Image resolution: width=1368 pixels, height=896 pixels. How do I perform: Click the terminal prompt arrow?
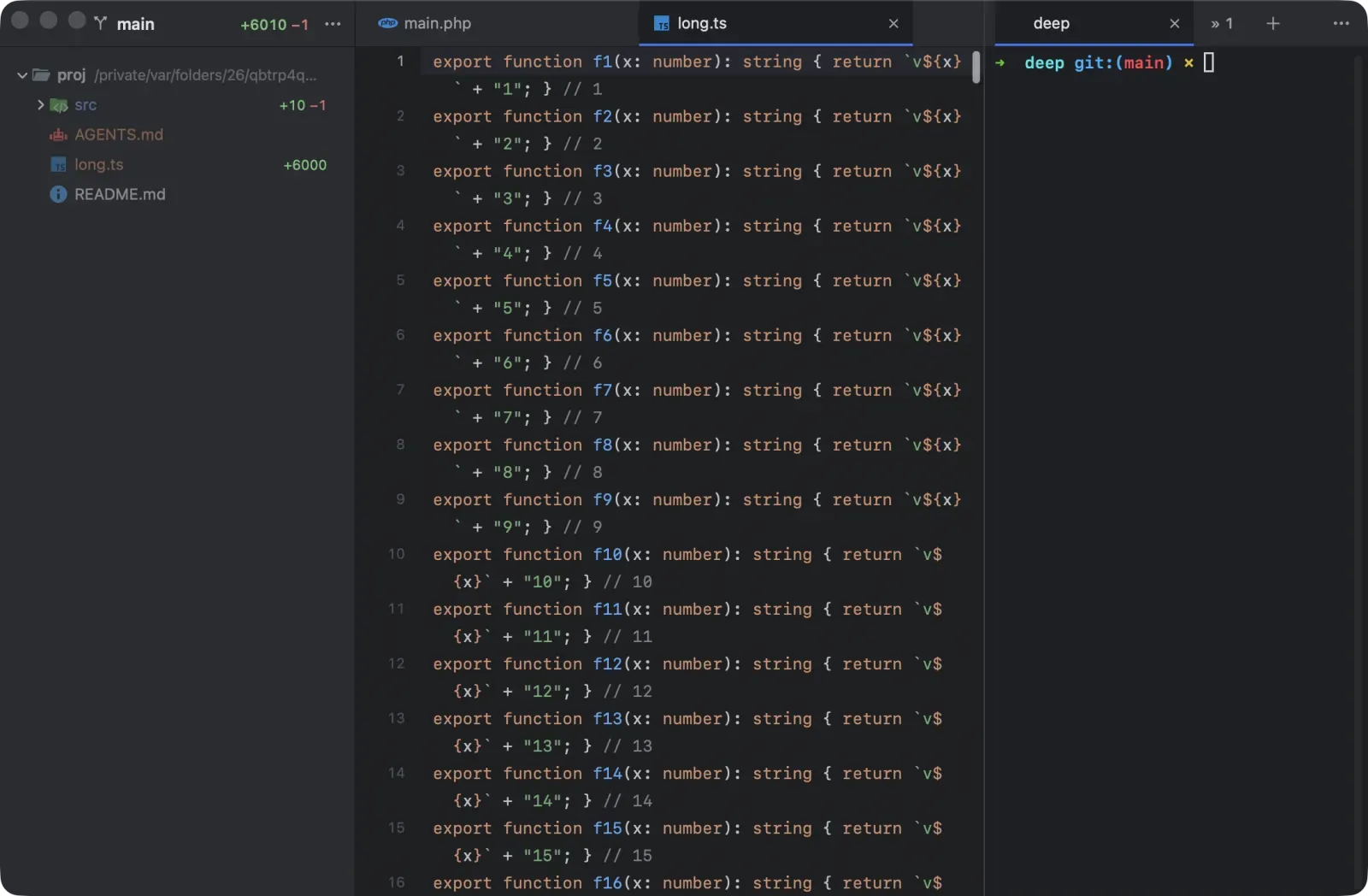(x=1000, y=62)
